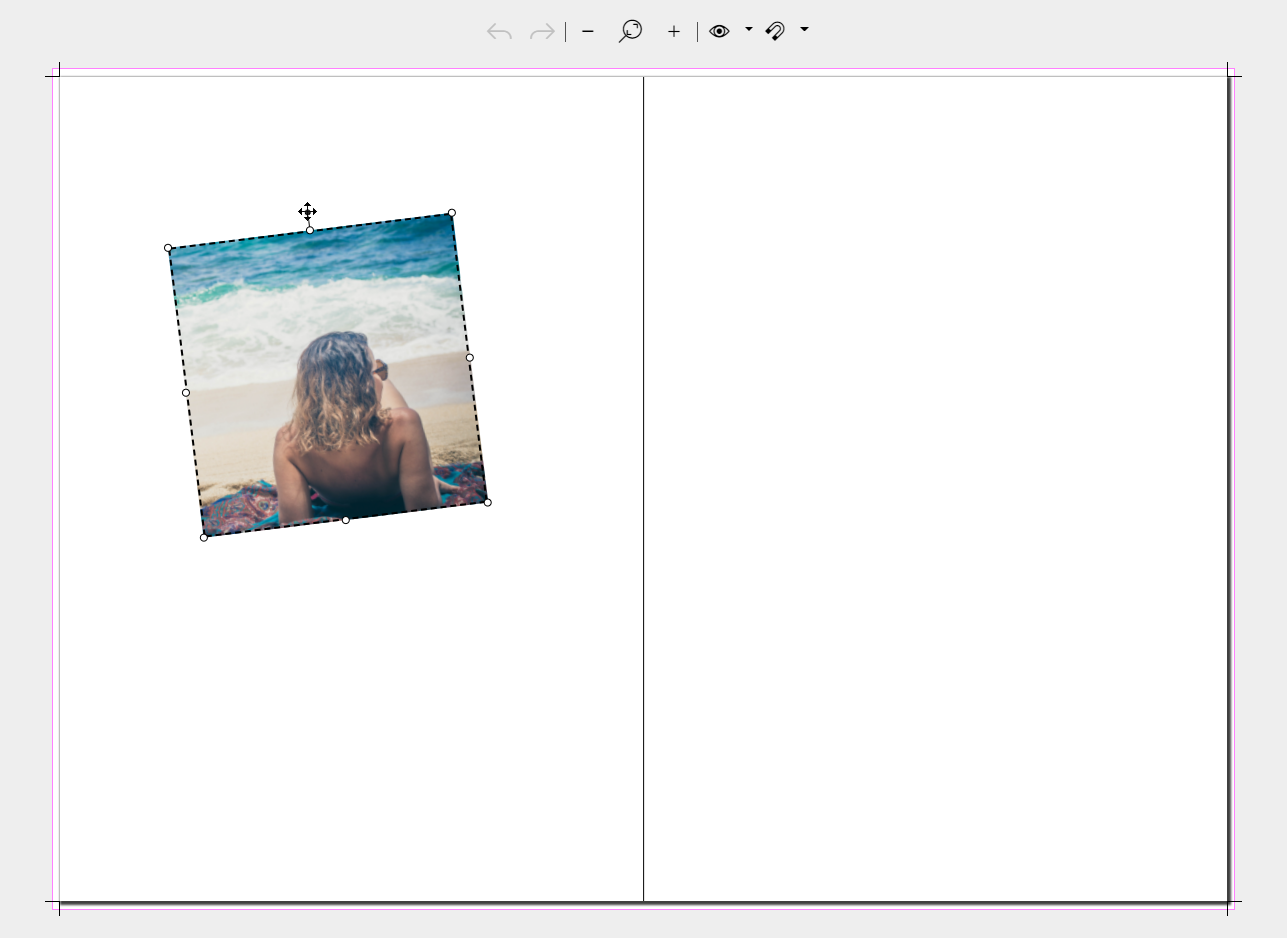Image resolution: width=1287 pixels, height=938 pixels.
Task: Toggle the magnet snapping icon
Action: click(x=775, y=31)
